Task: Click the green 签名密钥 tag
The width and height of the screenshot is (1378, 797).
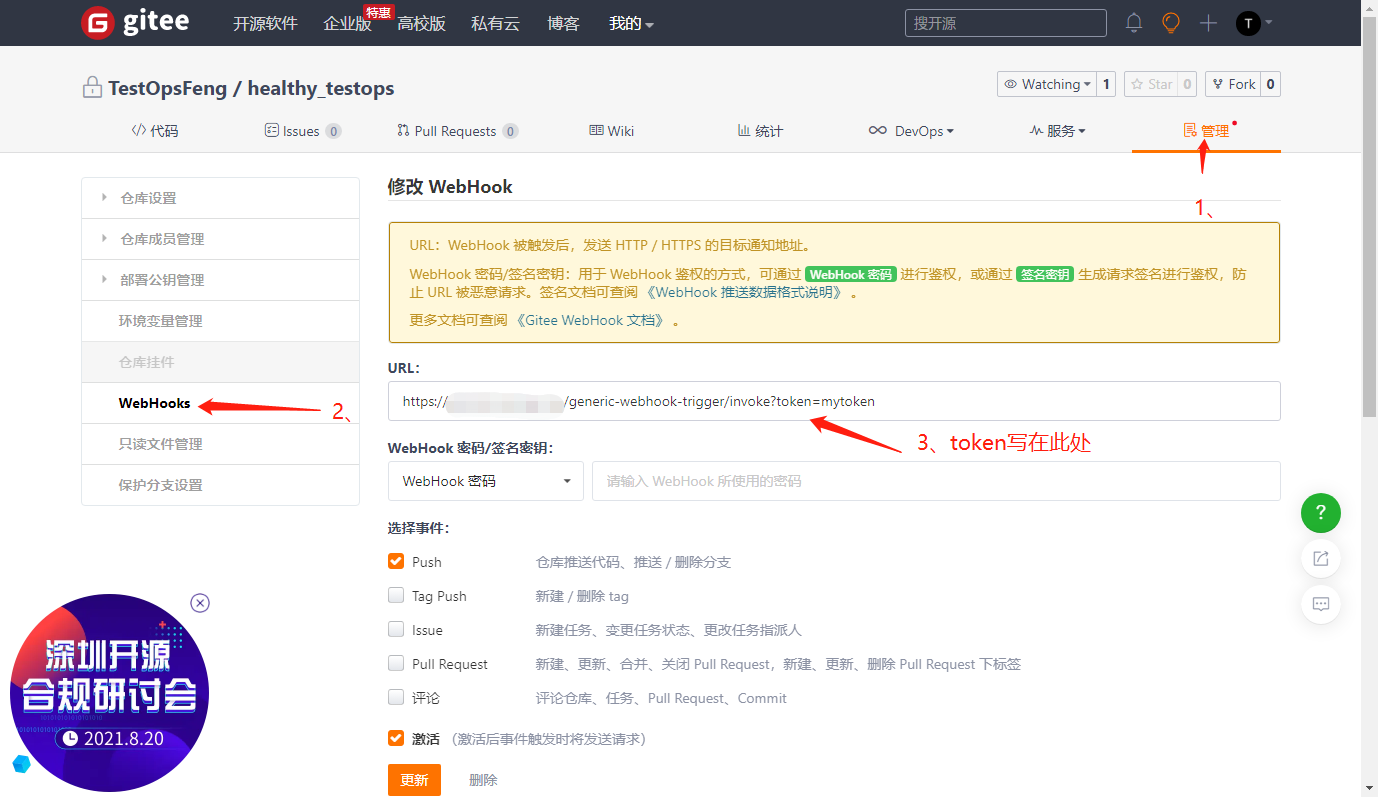Action: [x=1045, y=274]
